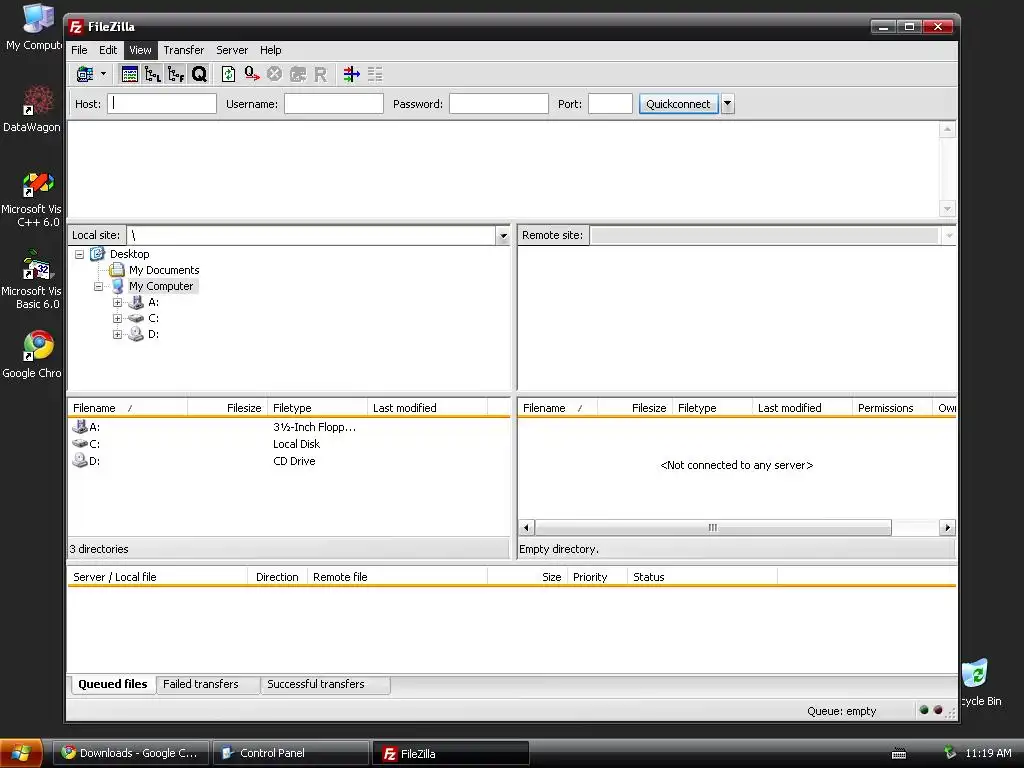
Task: Select My Documents in local tree
Action: (x=164, y=270)
